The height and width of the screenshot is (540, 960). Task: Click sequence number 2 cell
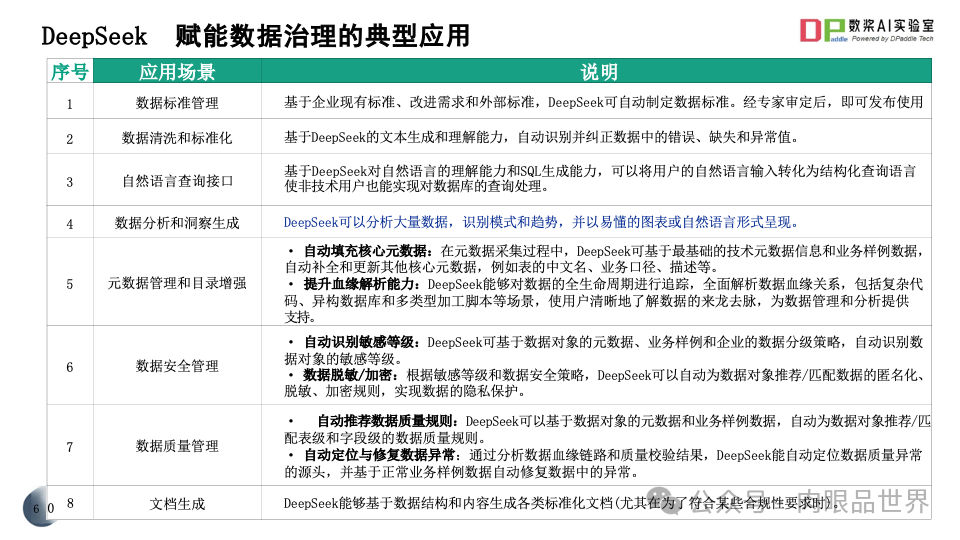(70, 138)
